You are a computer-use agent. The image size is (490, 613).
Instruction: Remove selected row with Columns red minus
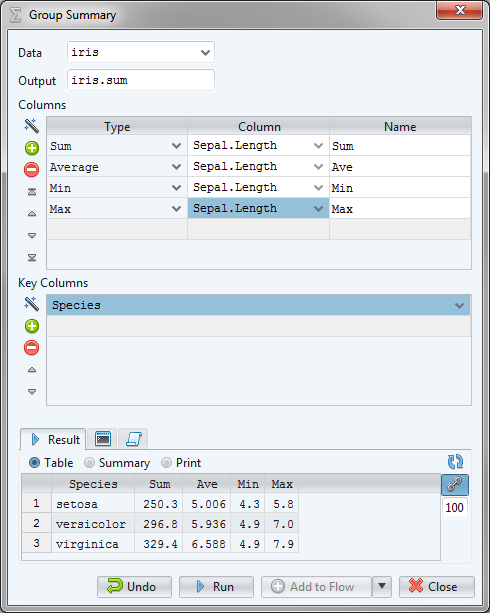pos(32,170)
